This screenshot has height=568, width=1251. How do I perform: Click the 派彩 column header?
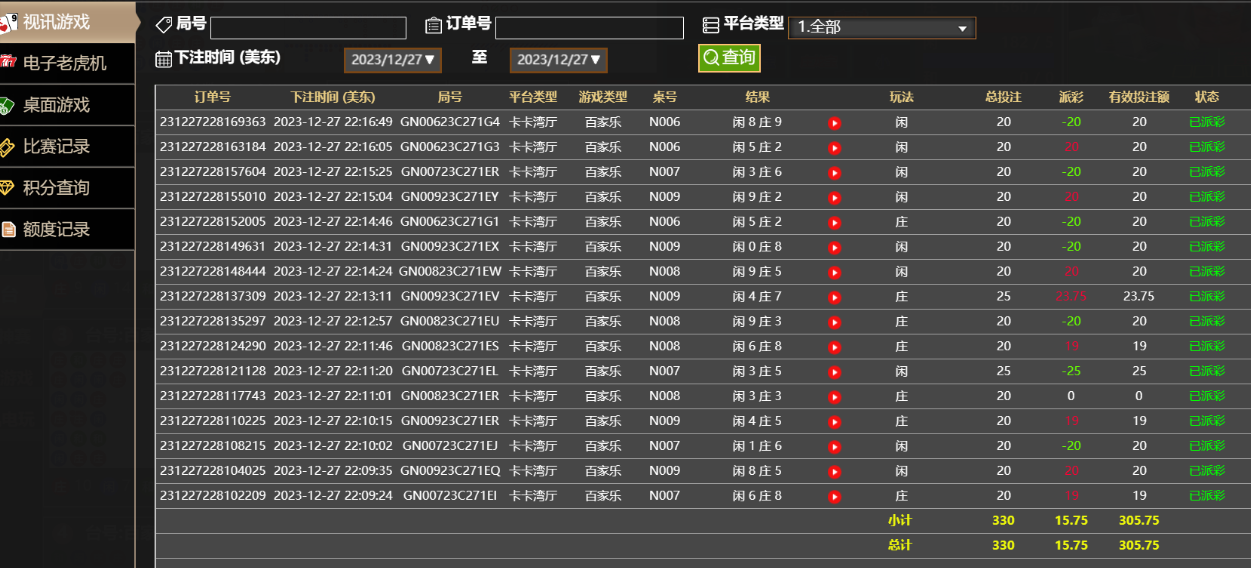(x=1071, y=98)
